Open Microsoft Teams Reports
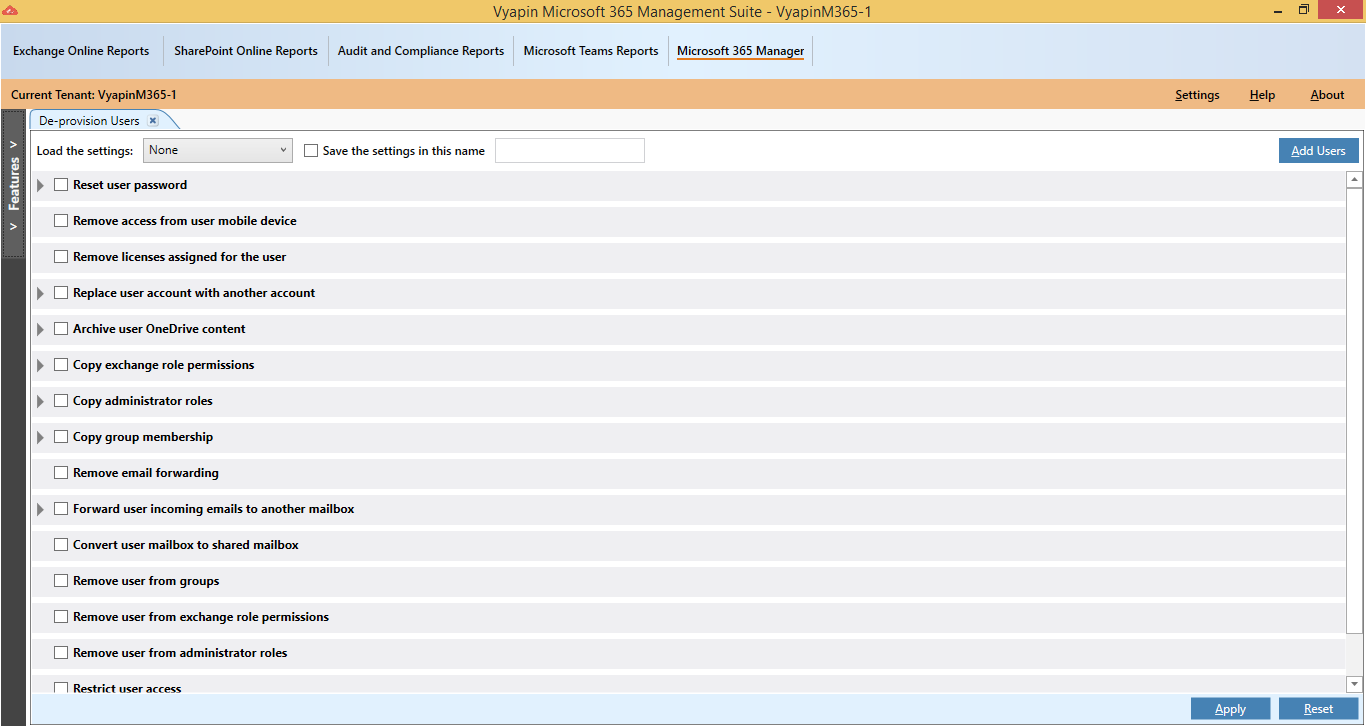 pos(590,50)
